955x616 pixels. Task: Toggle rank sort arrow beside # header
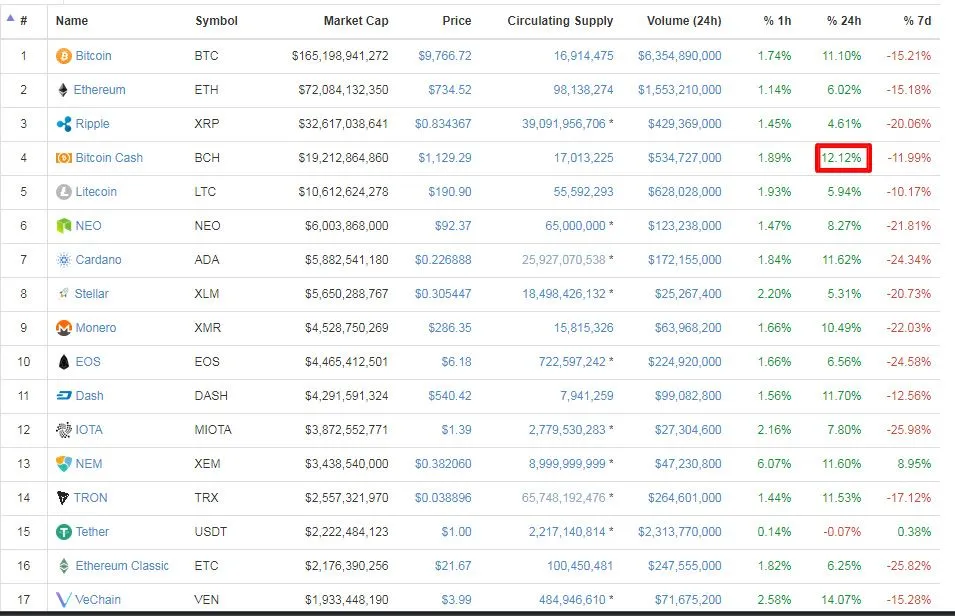pyautogui.click(x=10, y=18)
